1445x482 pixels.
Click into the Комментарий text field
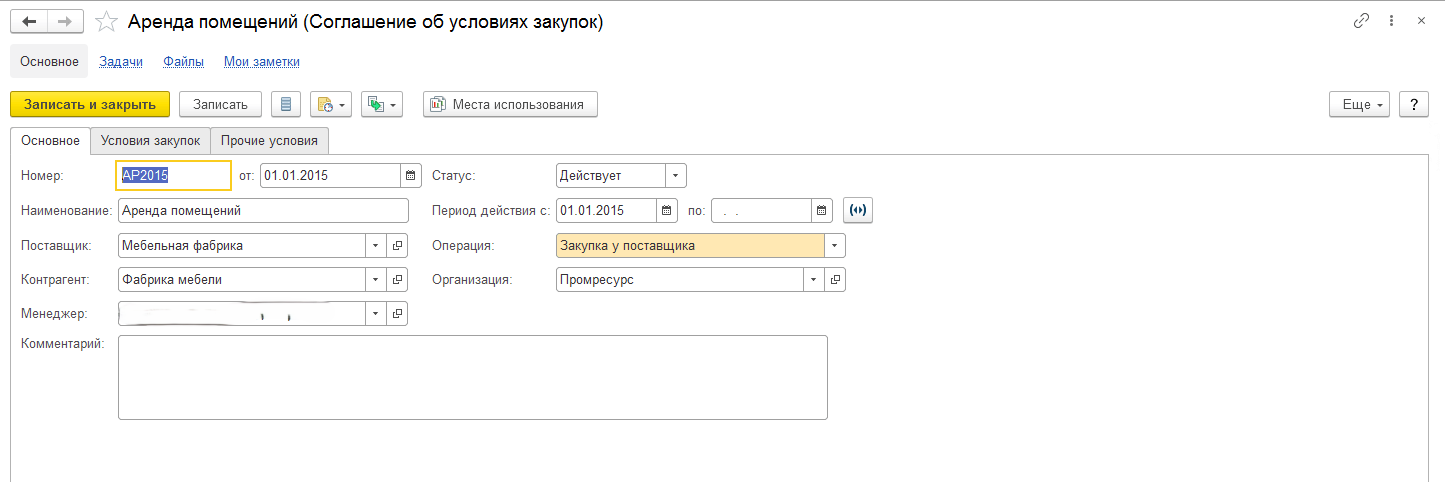(x=472, y=377)
